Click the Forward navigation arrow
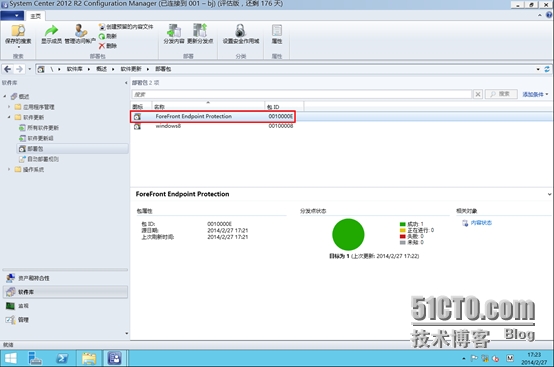 pyautogui.click(x=19, y=69)
